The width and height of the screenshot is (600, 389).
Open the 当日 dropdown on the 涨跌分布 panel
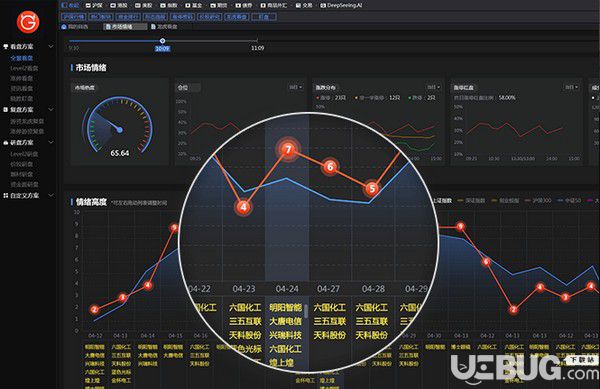click(x=434, y=87)
